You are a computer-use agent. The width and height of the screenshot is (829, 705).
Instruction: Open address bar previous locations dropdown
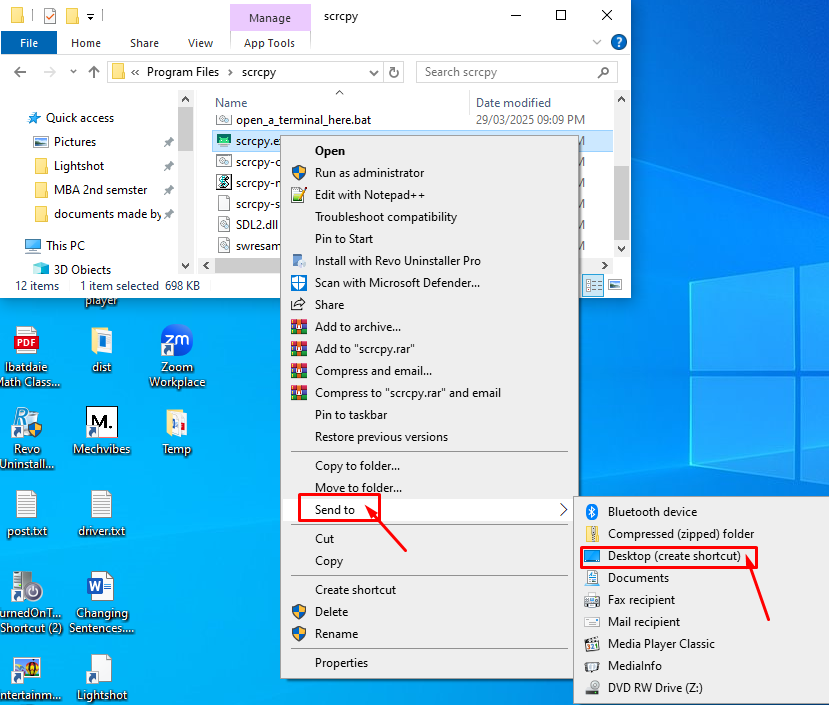pyautogui.click(x=373, y=72)
